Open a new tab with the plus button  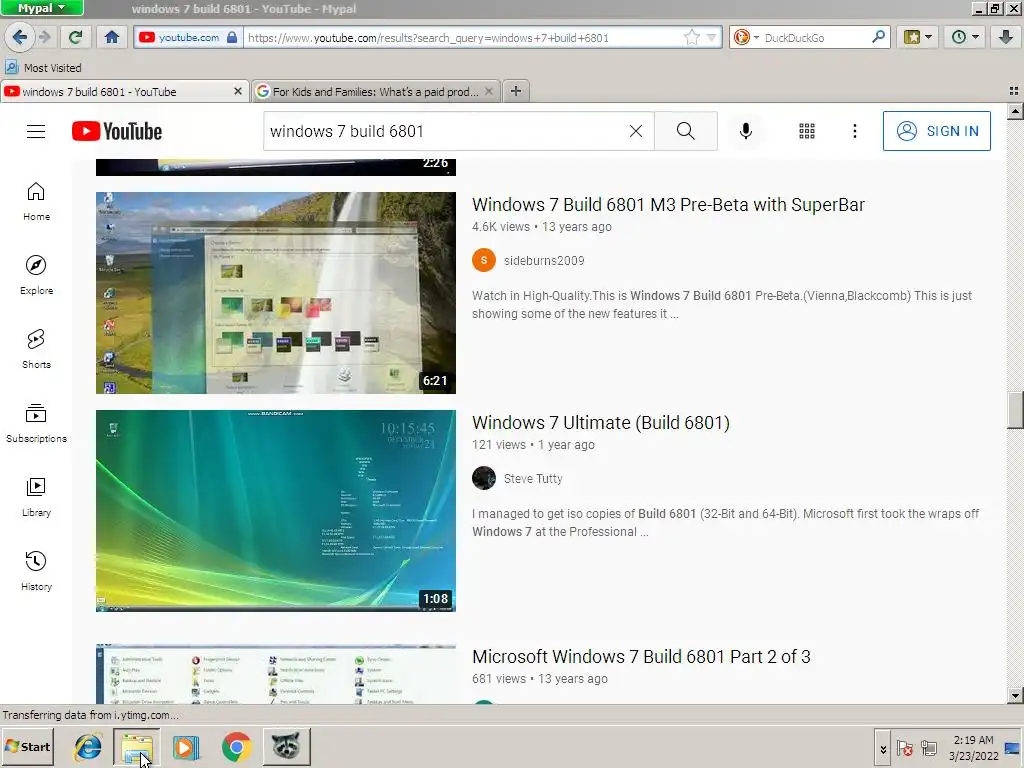(x=516, y=91)
